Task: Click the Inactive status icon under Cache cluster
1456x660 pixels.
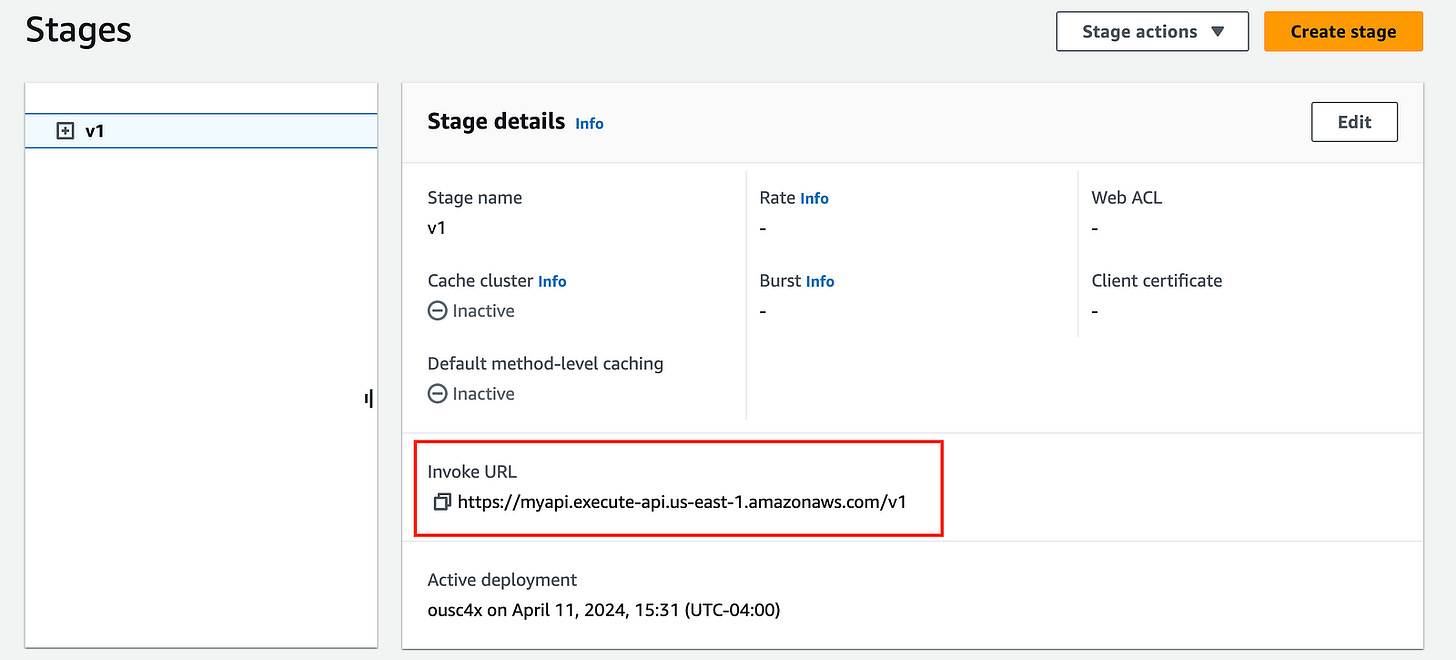Action: point(437,311)
